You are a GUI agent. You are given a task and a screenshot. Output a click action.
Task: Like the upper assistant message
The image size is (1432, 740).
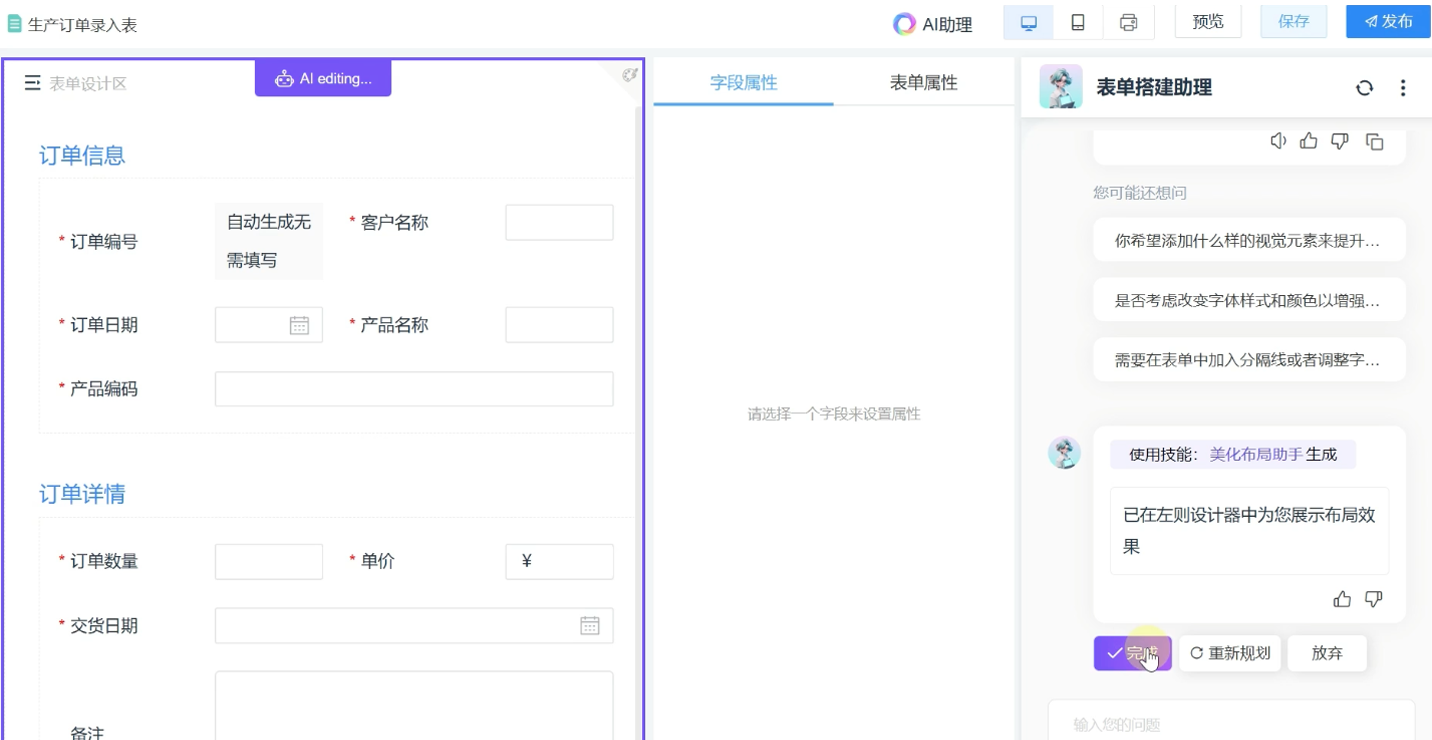(1309, 141)
